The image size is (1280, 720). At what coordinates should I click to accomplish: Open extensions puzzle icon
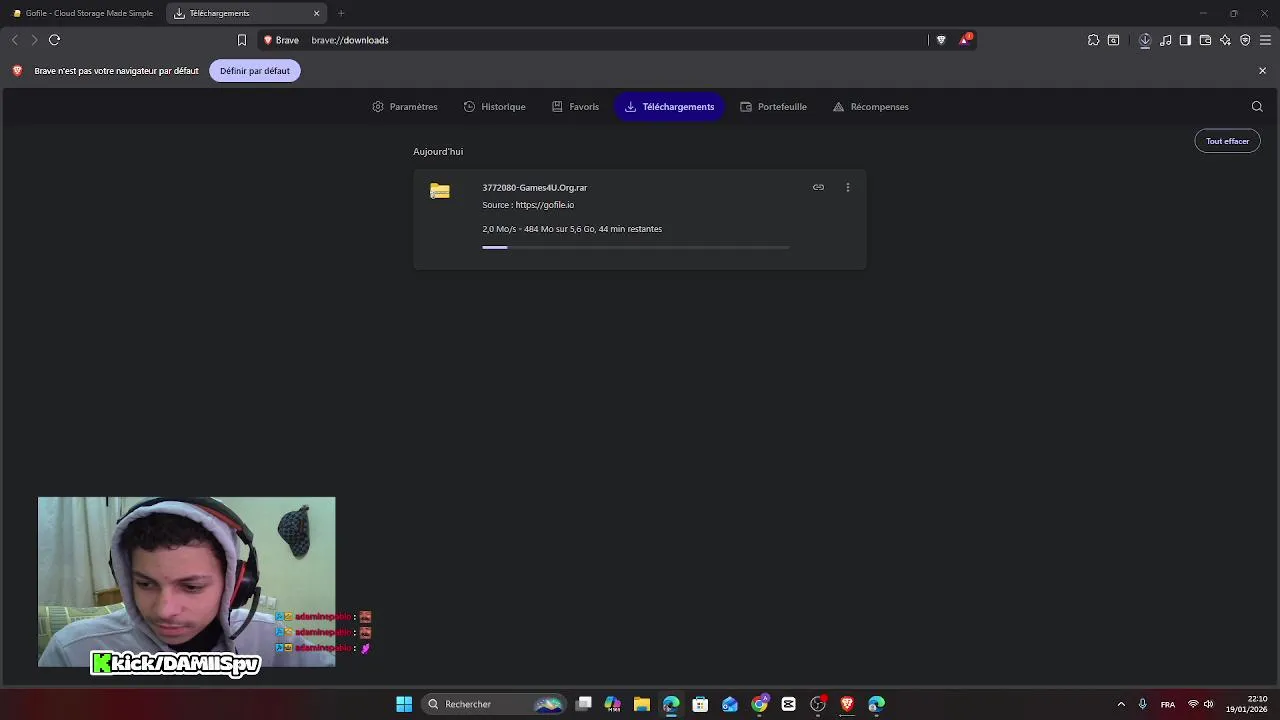(x=1093, y=40)
